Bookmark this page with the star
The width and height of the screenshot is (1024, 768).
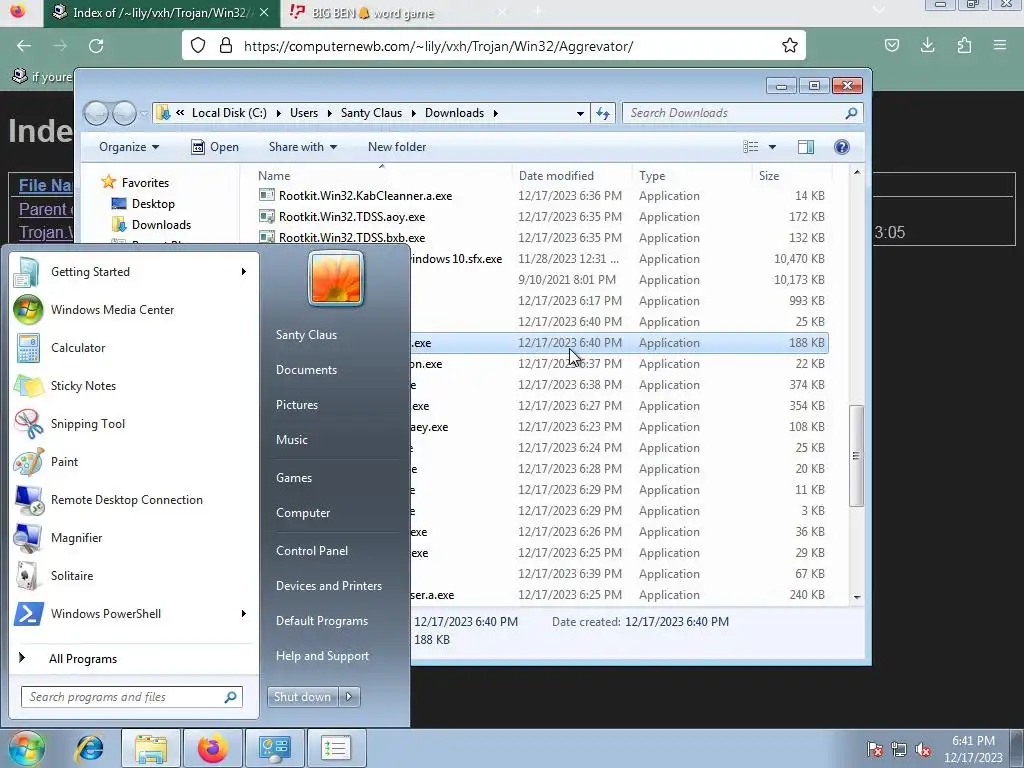point(790,46)
